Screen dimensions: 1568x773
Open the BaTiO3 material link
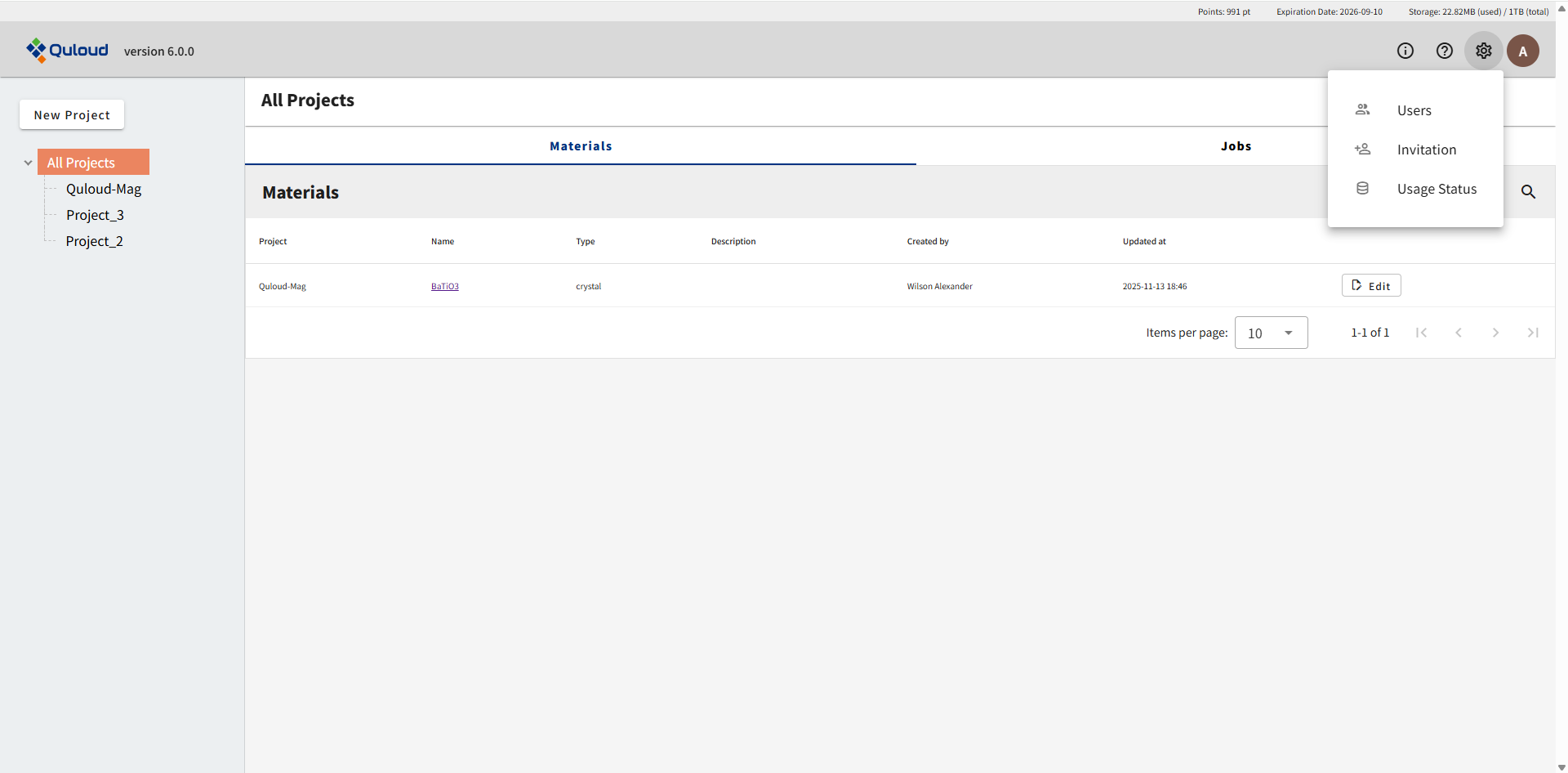pyautogui.click(x=444, y=287)
